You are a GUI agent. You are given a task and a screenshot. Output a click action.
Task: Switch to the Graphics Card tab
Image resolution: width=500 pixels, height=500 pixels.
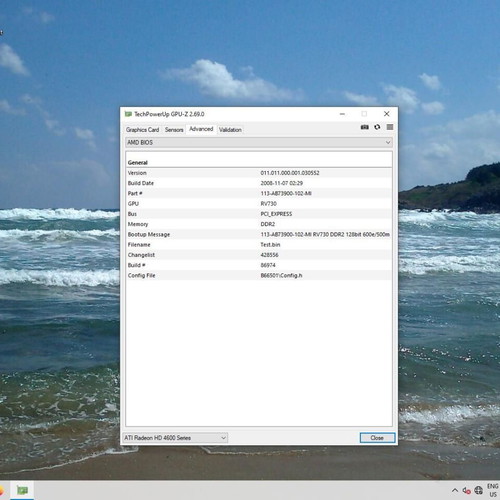(142, 130)
